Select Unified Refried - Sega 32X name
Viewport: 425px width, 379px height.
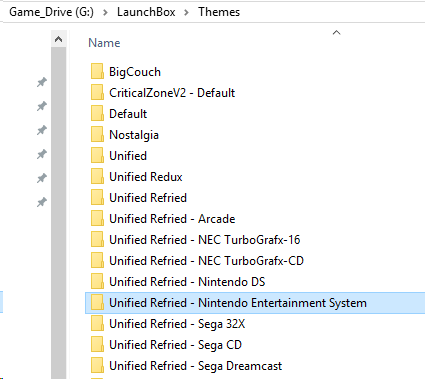(177, 324)
